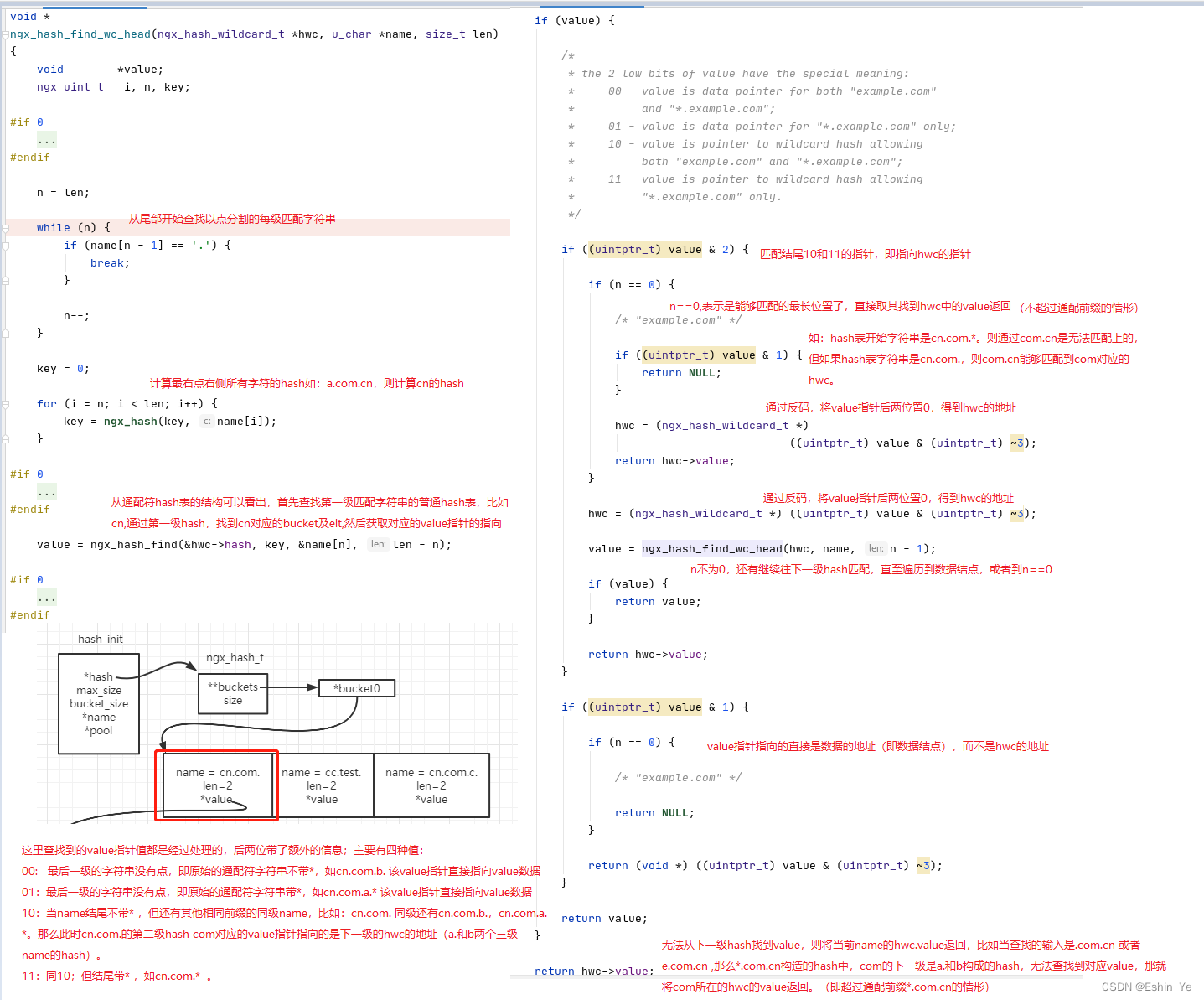Click the "len:" inline parameter hint
1204x1000 pixels.
point(378,544)
